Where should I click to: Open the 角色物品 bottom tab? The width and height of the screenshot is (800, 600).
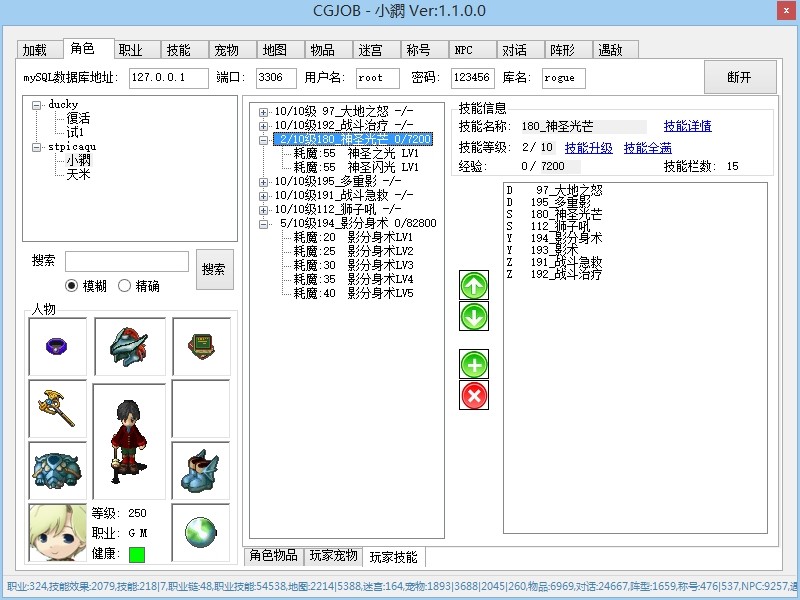tap(273, 557)
